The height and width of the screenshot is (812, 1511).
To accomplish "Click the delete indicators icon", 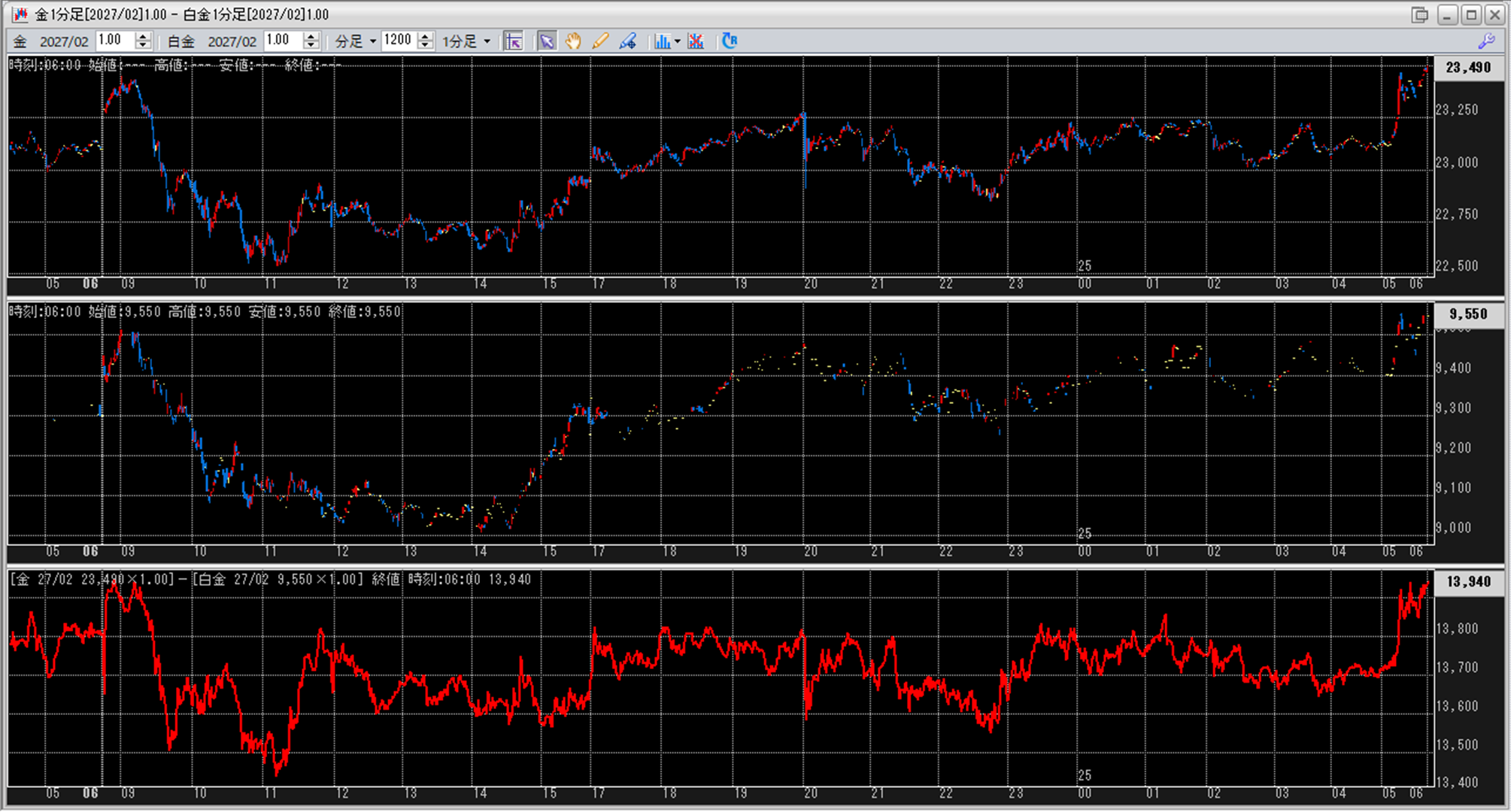I will (x=696, y=41).
